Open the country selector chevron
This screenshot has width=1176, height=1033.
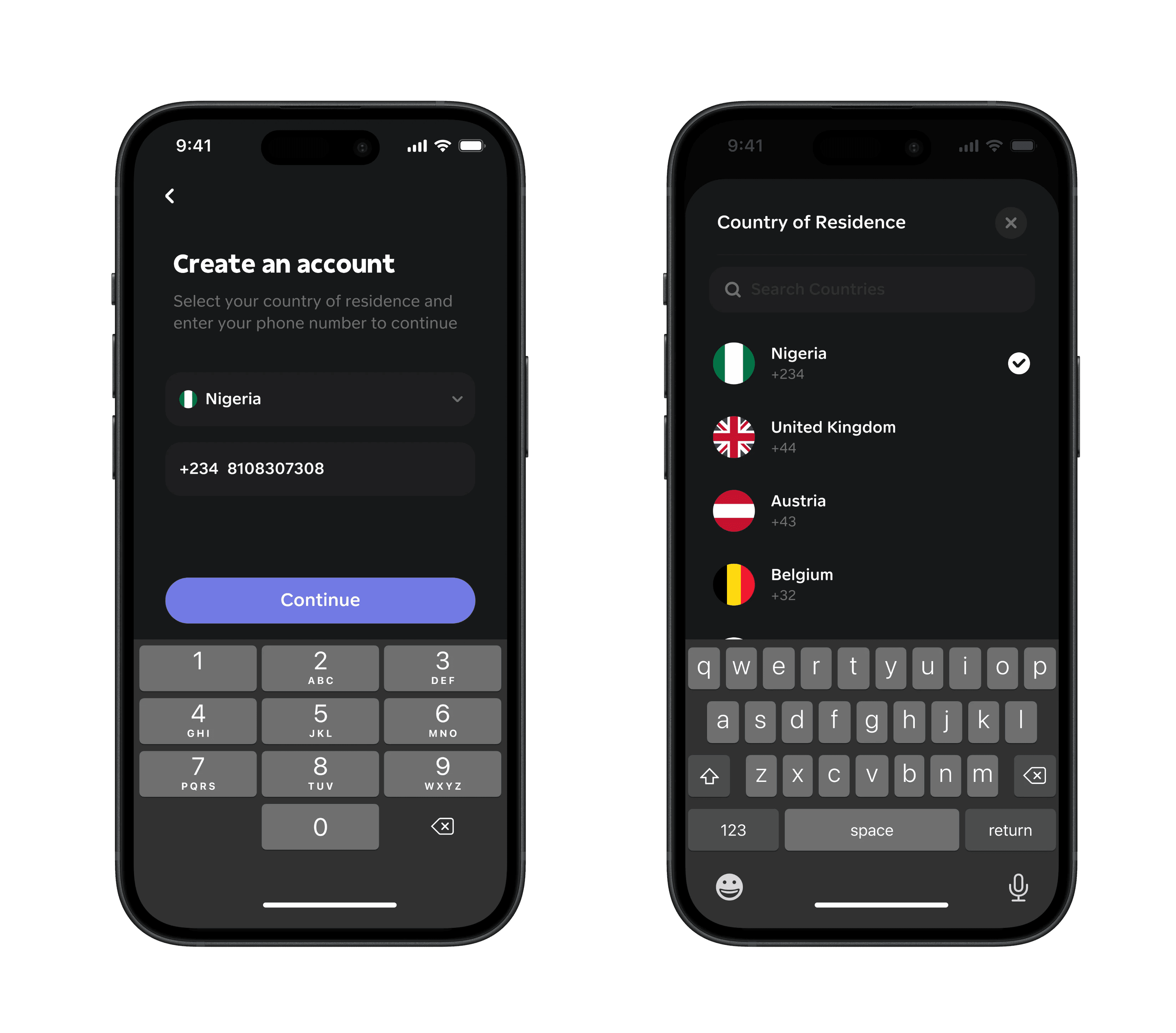(x=457, y=399)
